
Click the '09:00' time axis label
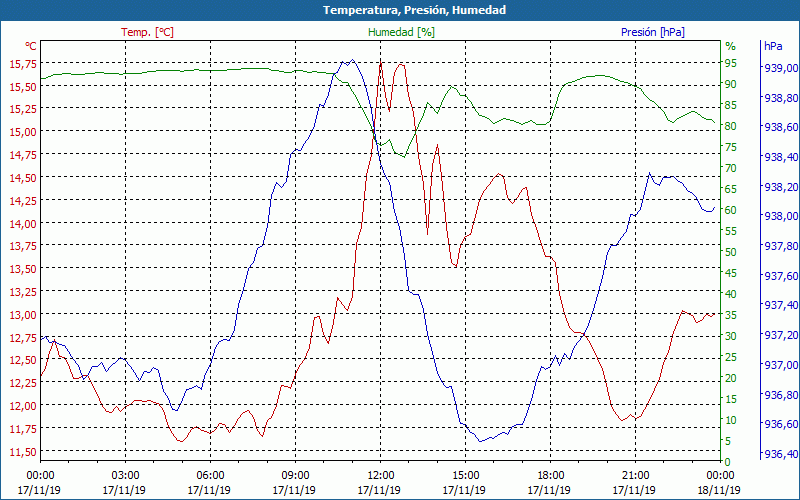coord(295,476)
